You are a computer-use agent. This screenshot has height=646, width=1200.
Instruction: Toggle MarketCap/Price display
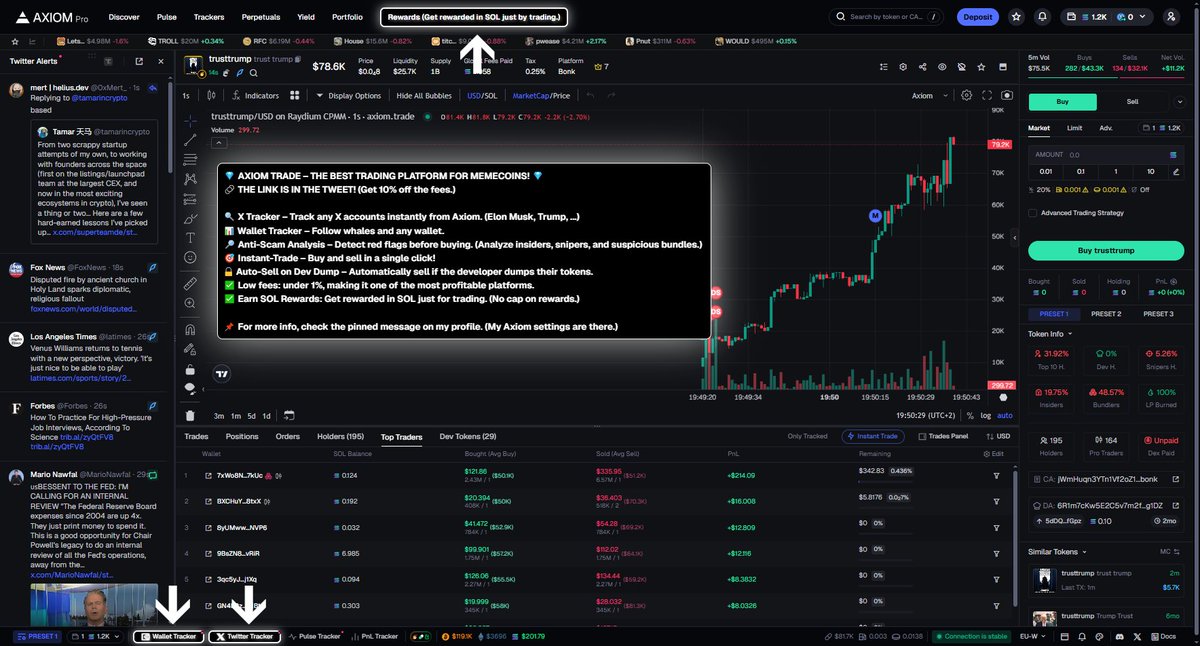(x=541, y=96)
